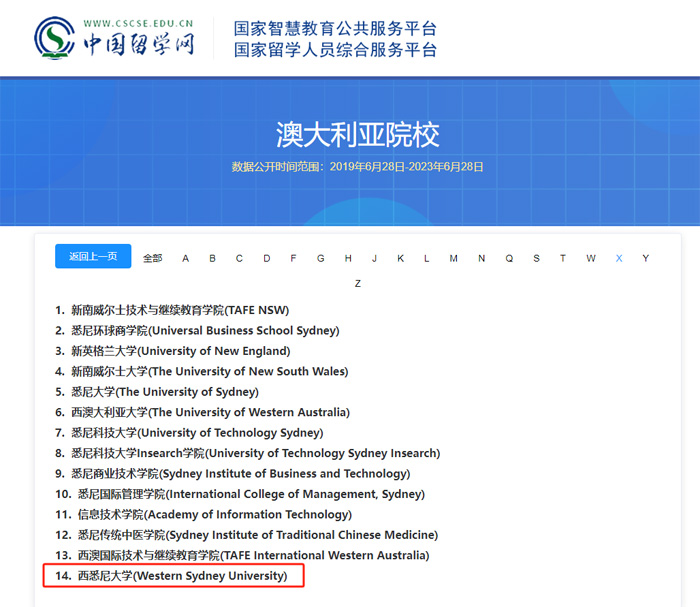Select the 全部 filter tab

point(152,258)
